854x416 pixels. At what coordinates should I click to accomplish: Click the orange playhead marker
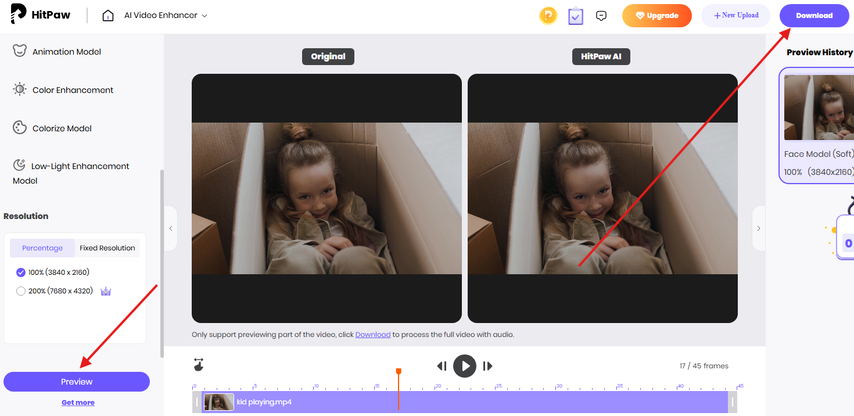click(399, 371)
